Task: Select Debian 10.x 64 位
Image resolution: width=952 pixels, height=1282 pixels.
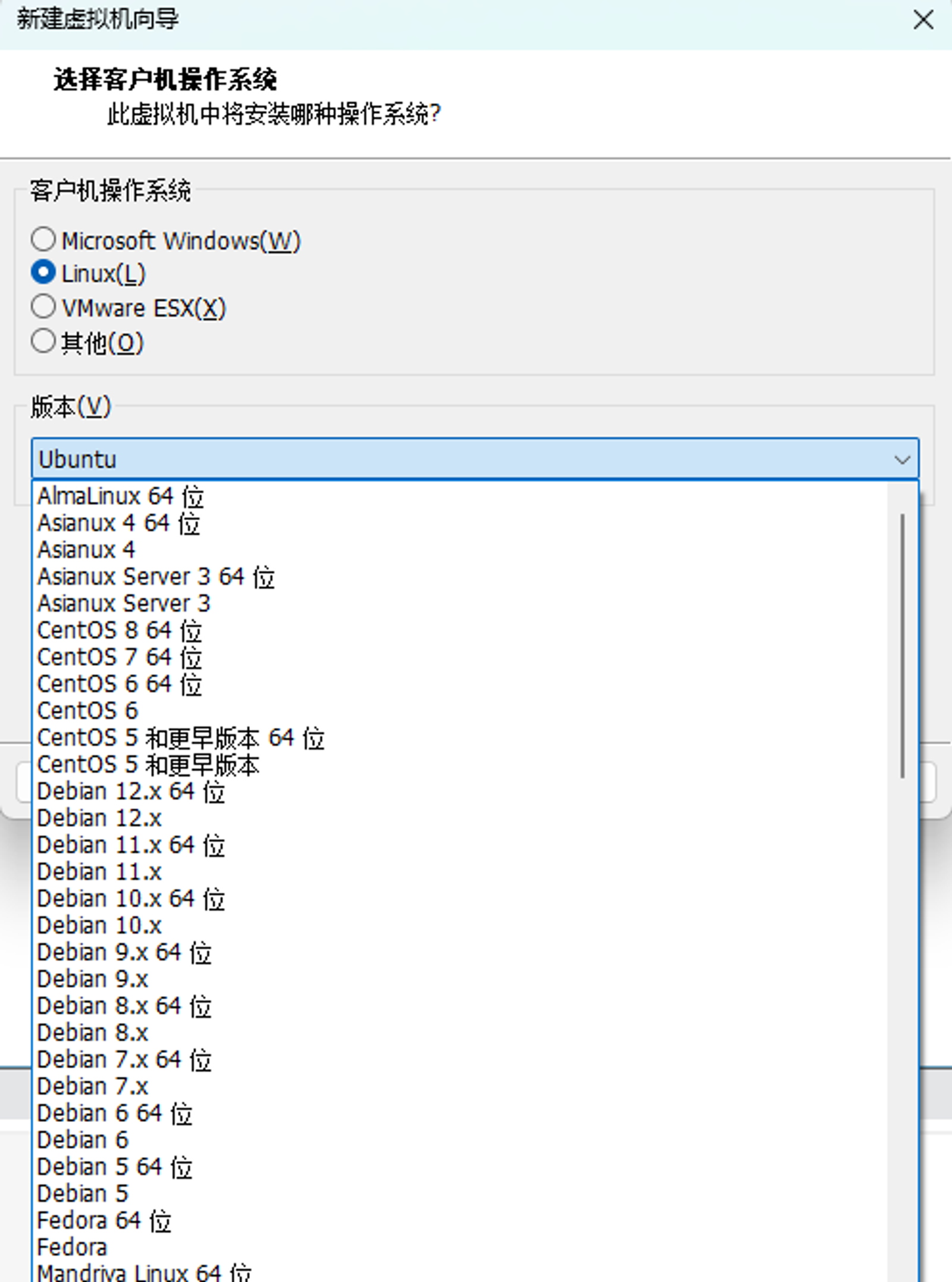Action: click(459, 899)
